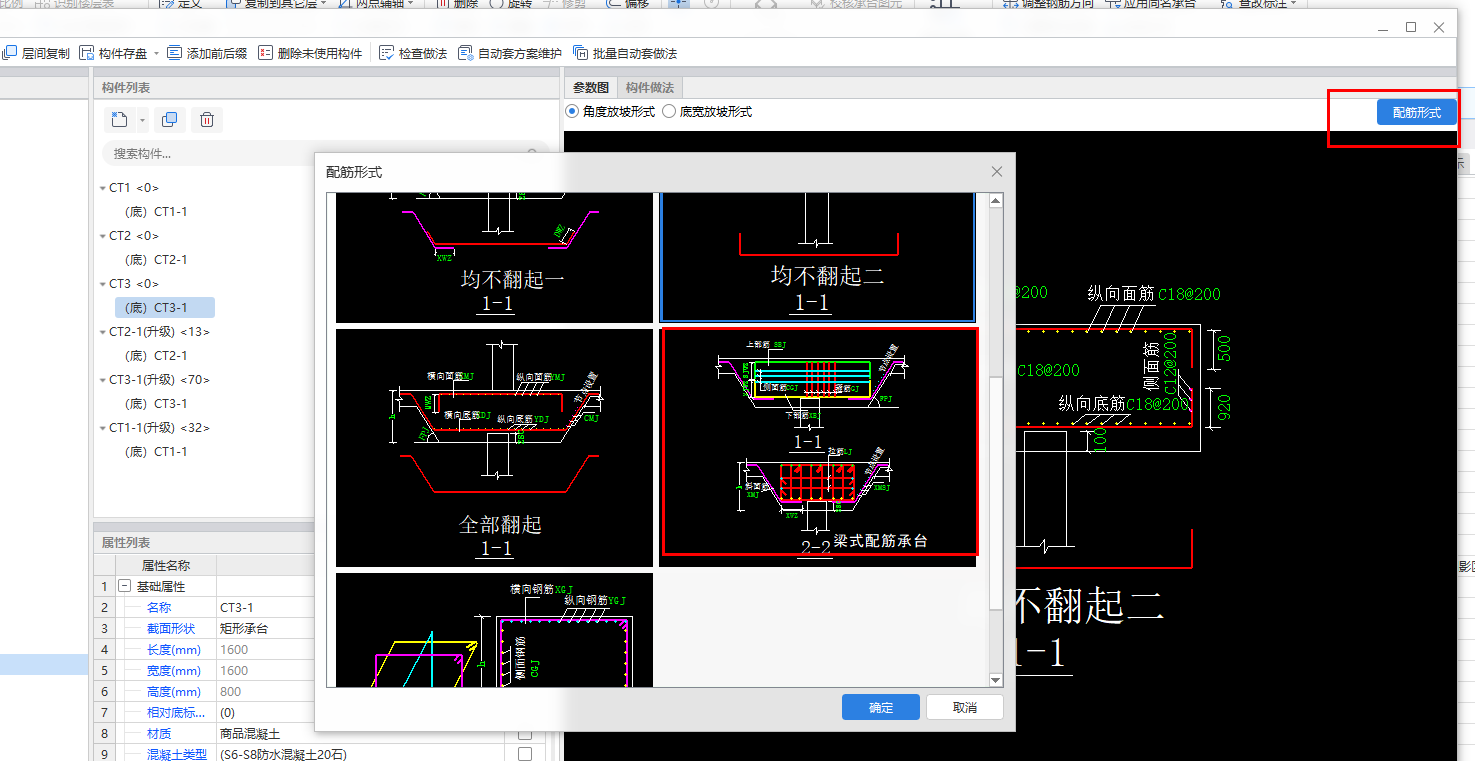Viewport: 1475px width, 761px height.
Task: Select (底) CT1-1 under CT1 <0>
Action: (156, 212)
